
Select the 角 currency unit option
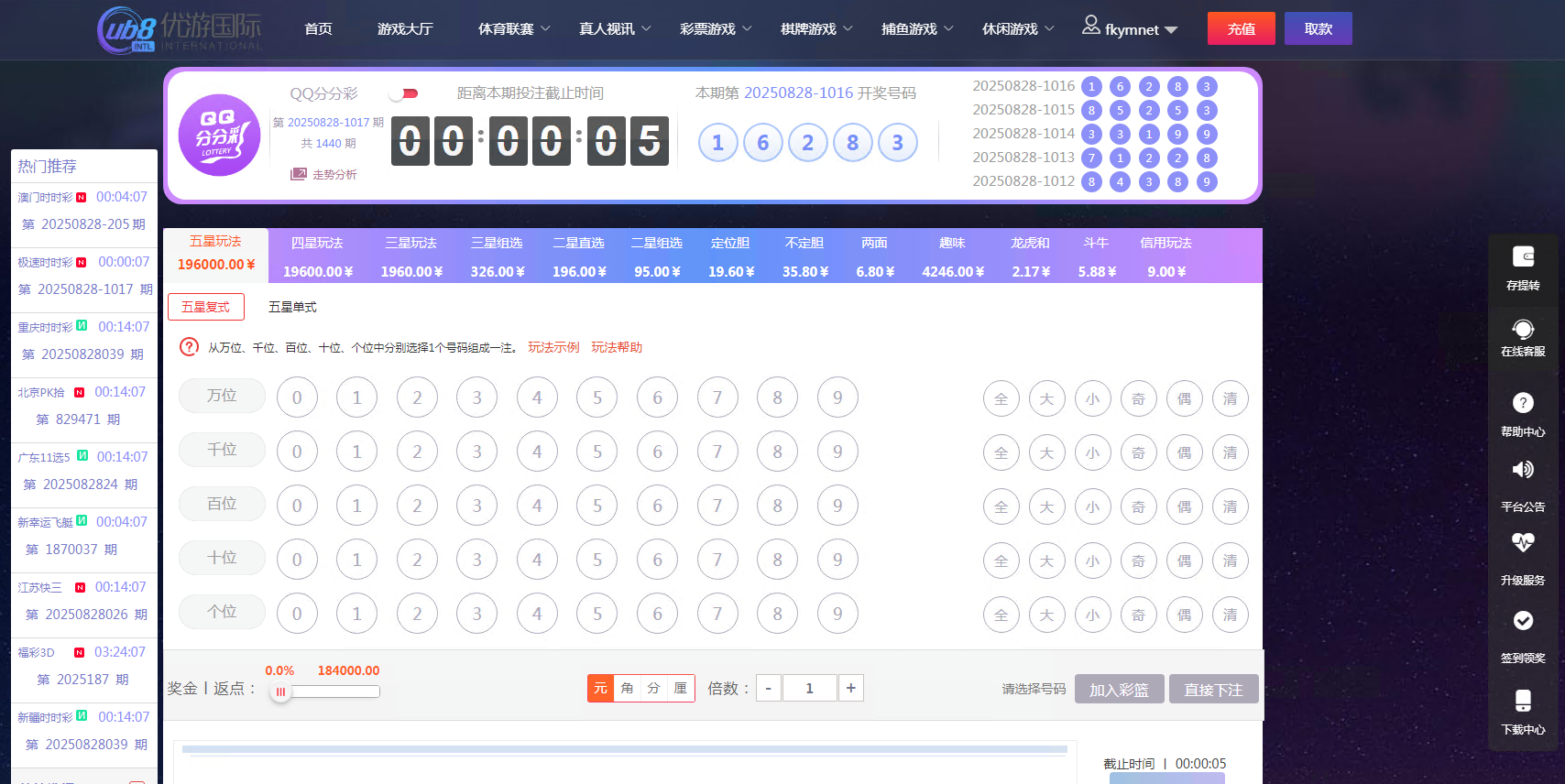coord(627,688)
